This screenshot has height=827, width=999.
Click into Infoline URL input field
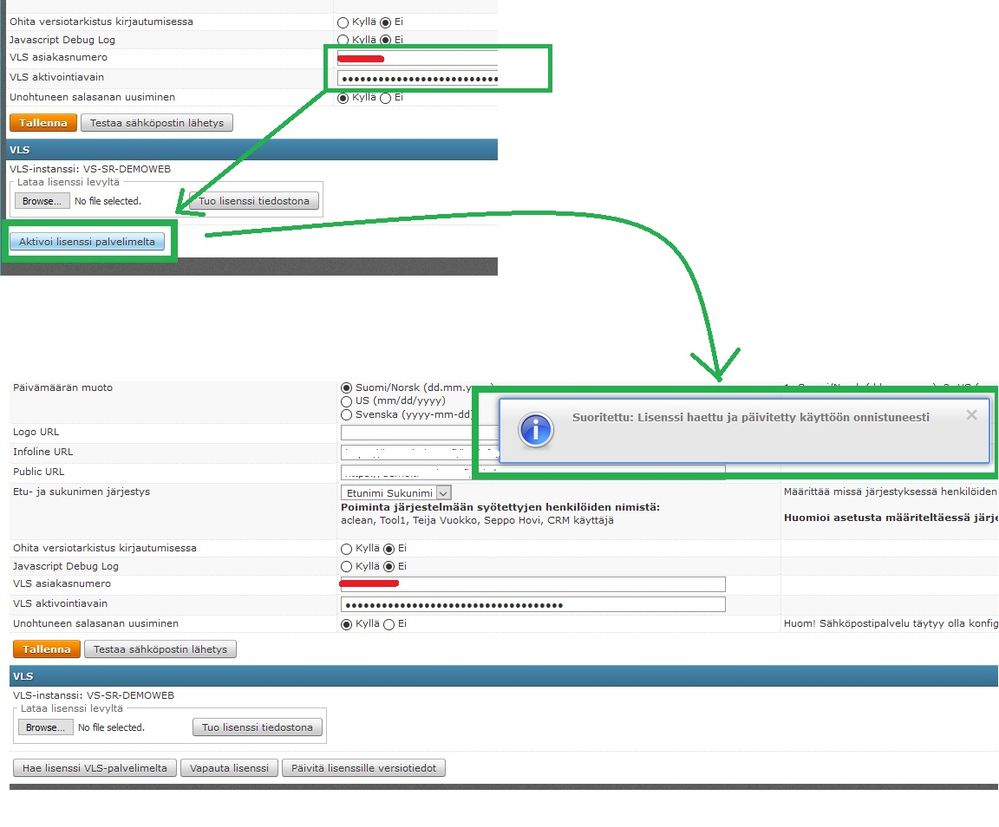pyautogui.click(x=420, y=452)
